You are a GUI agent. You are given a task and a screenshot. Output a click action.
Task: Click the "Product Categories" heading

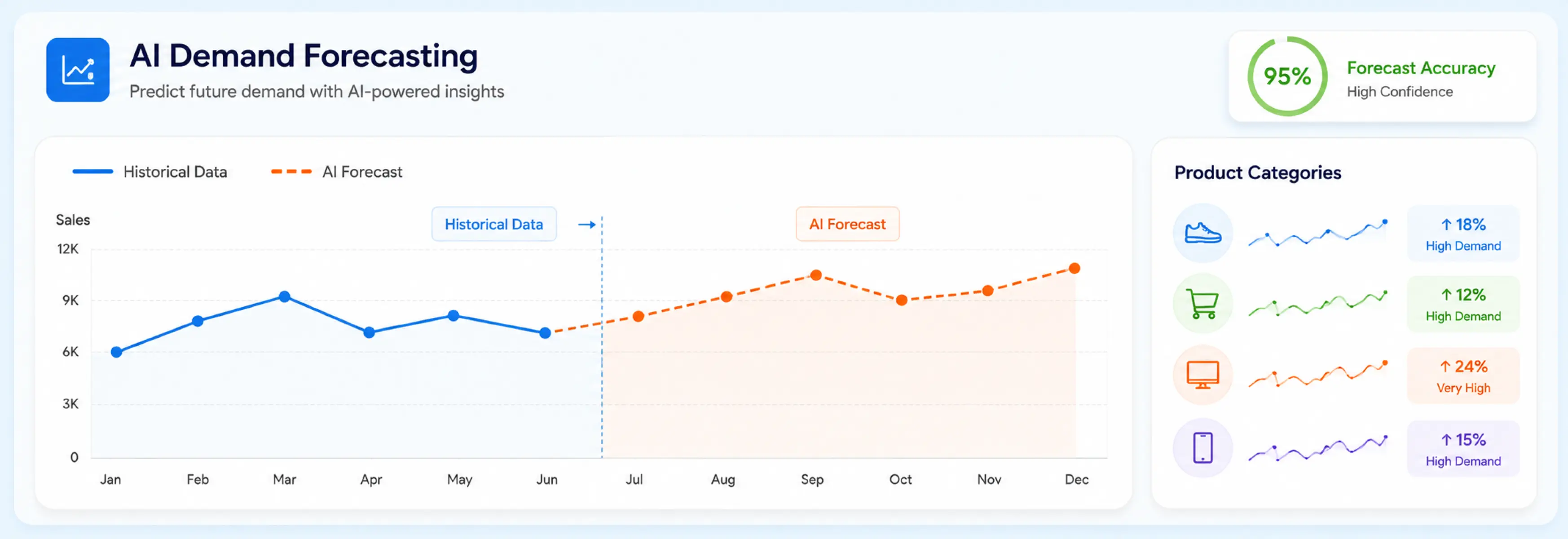point(1258,173)
